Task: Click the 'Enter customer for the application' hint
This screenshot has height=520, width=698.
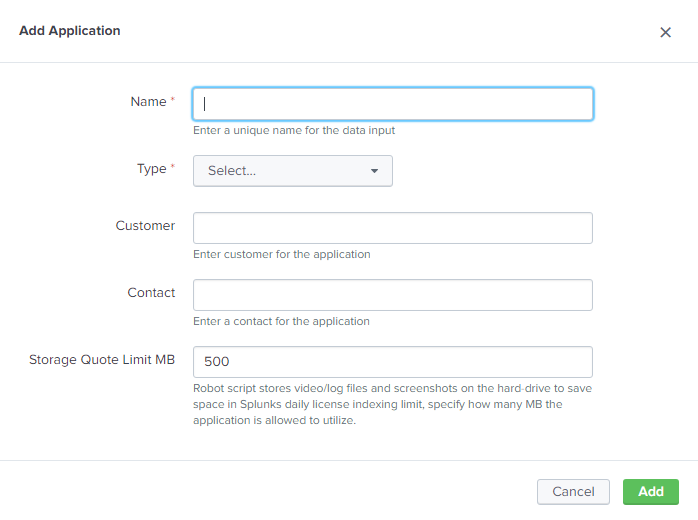Action: pos(282,254)
